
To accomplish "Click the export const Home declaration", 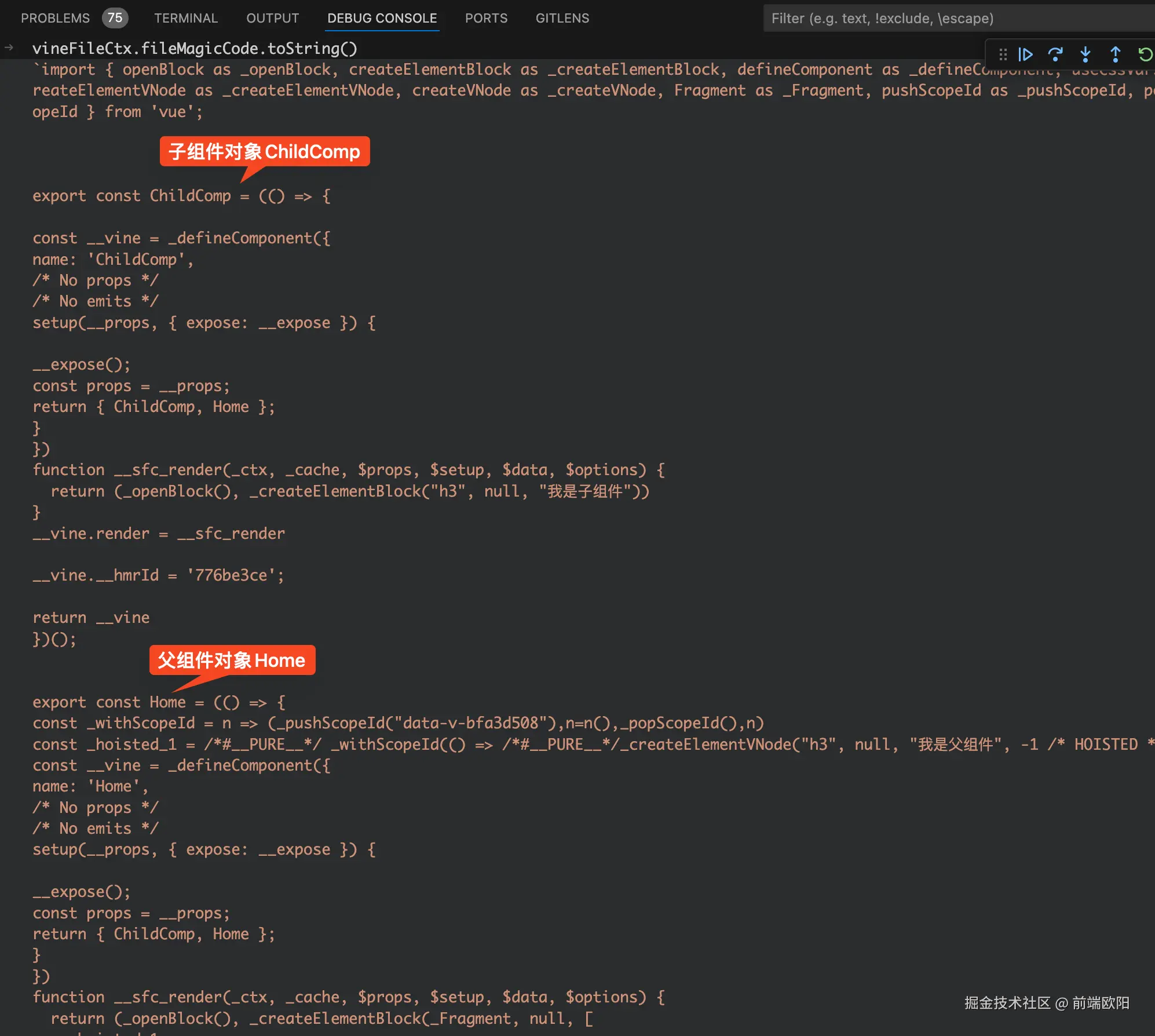I will 158,702.
